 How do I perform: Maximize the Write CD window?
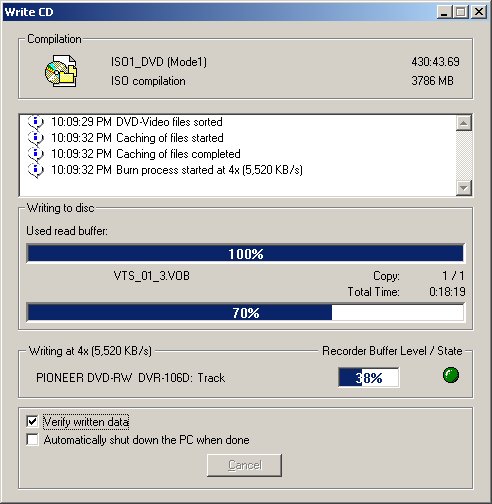pyautogui.click(x=461, y=12)
